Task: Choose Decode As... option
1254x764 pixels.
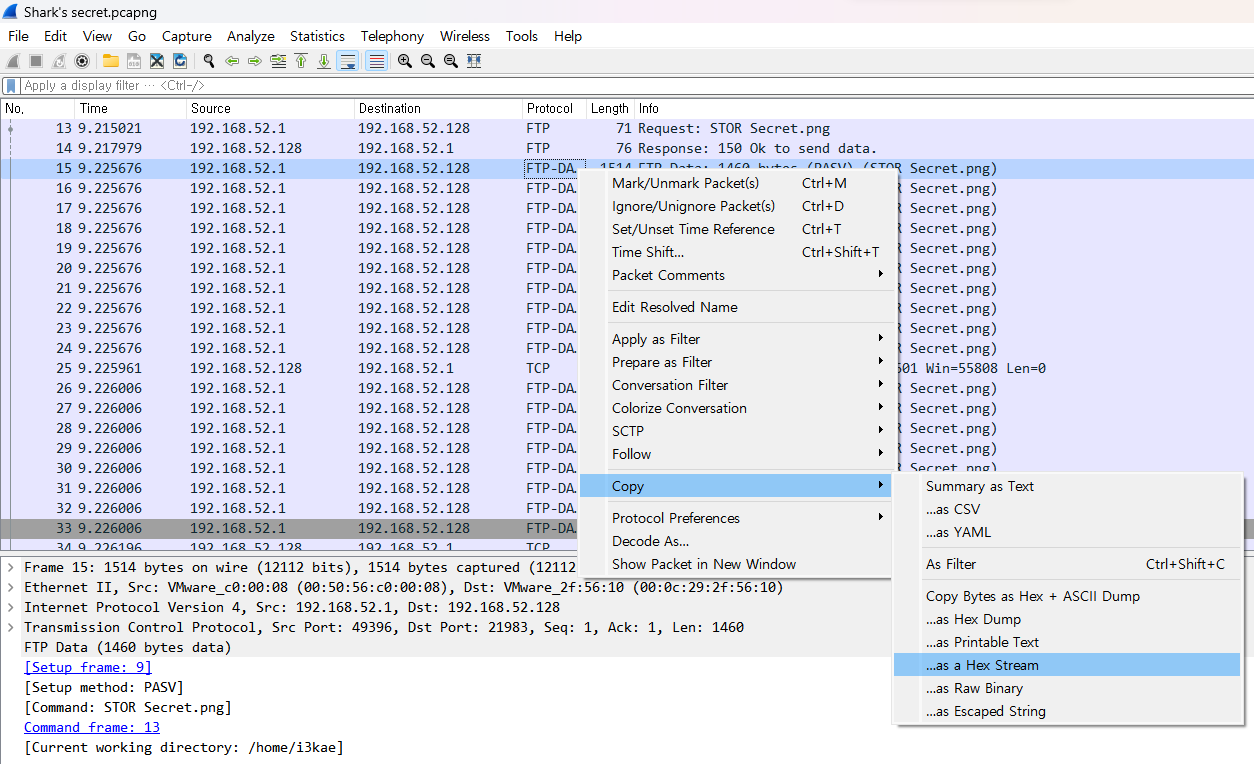Action: click(x=738, y=541)
